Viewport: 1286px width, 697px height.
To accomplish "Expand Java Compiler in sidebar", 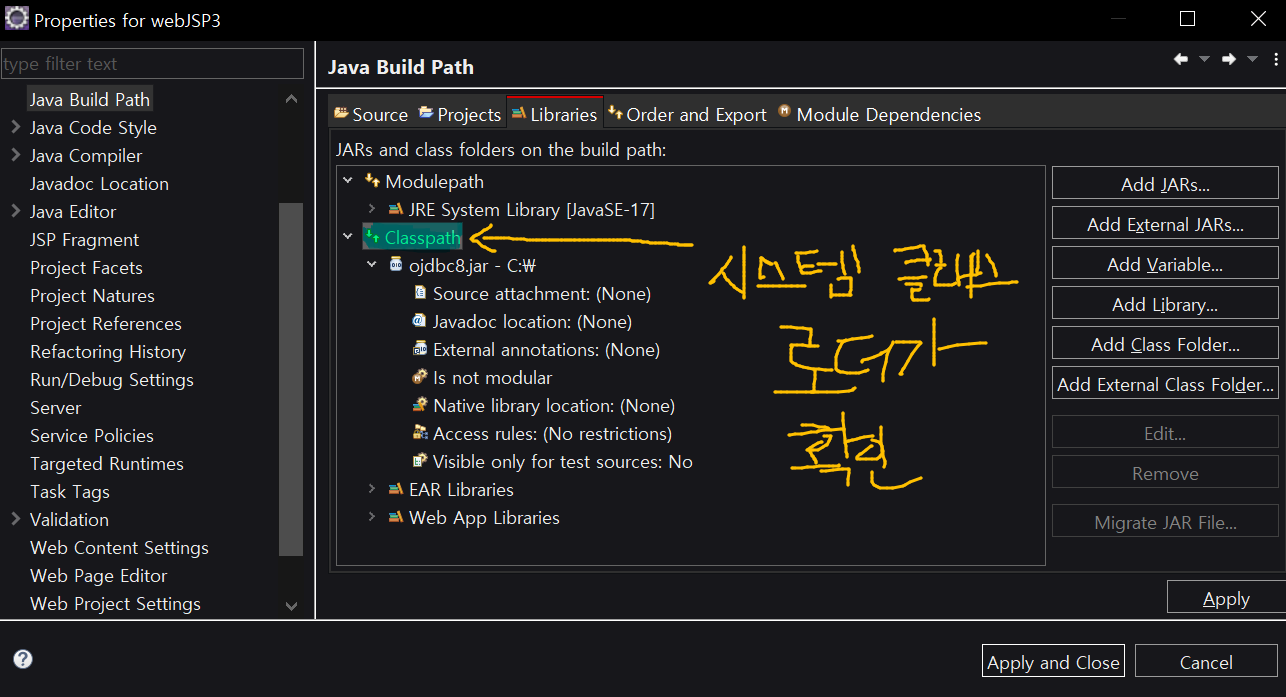I will pos(15,155).
